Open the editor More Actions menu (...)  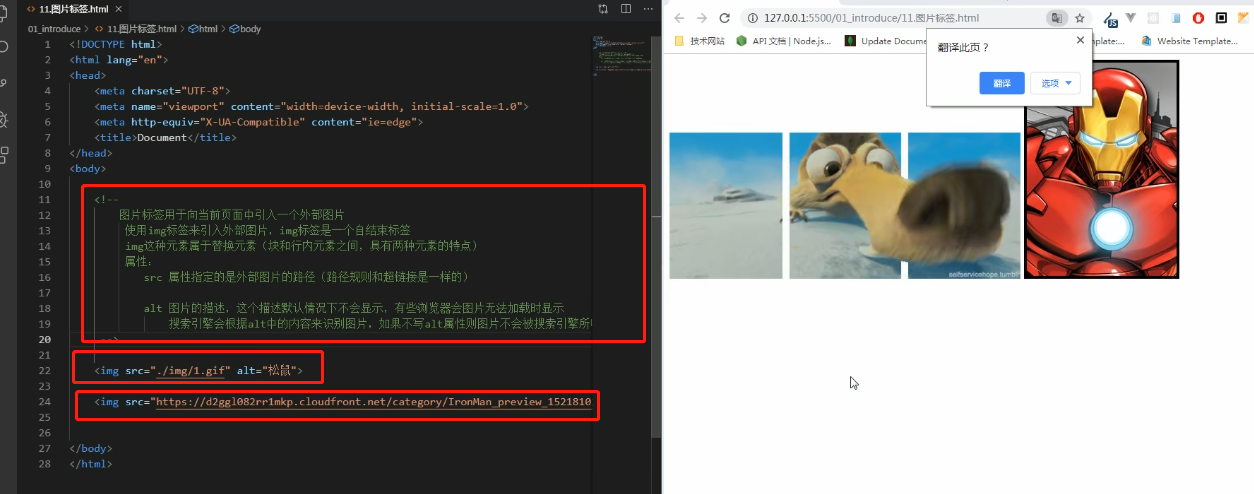(x=648, y=8)
